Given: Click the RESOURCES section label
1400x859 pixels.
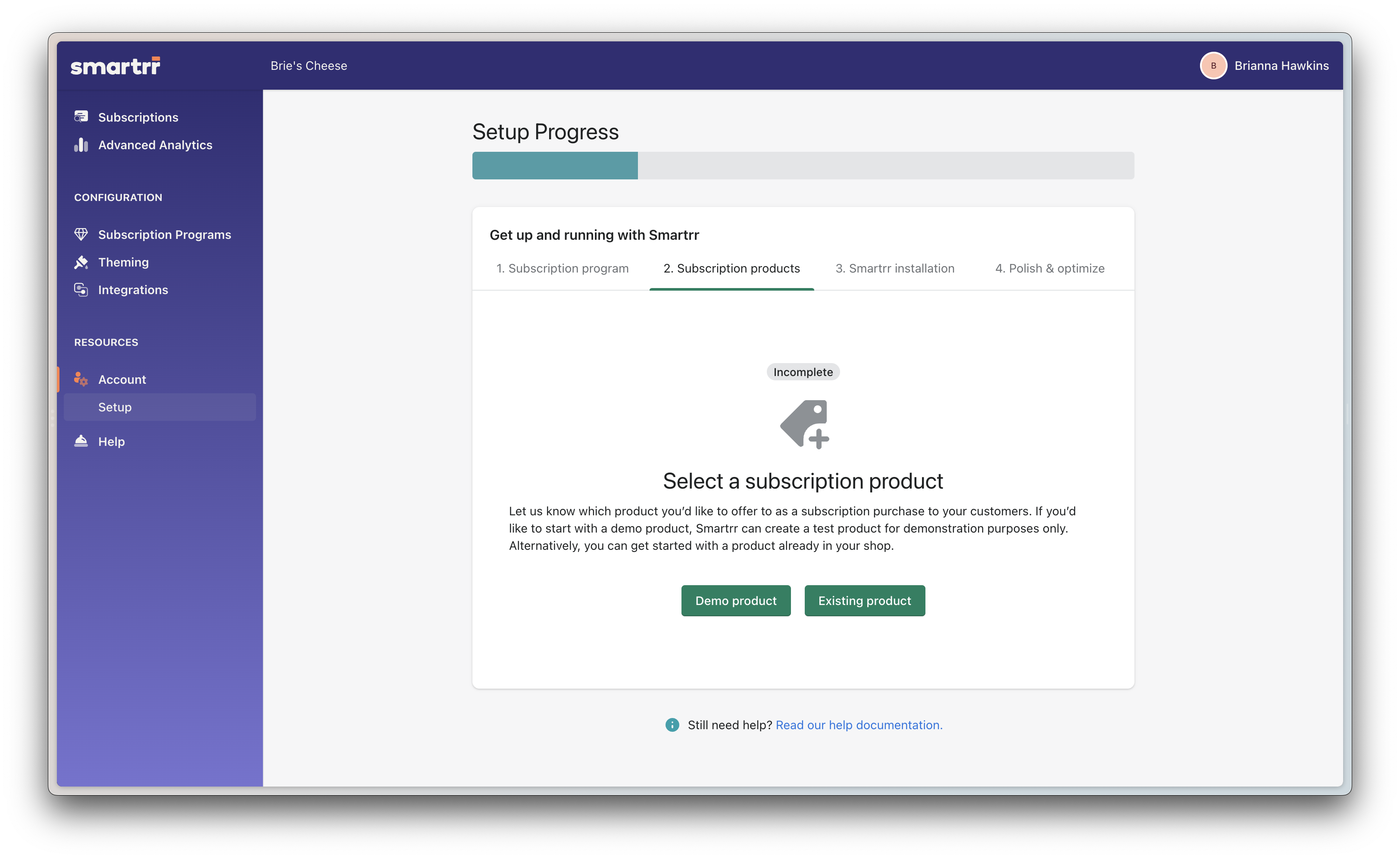Looking at the screenshot, I should click(x=106, y=342).
